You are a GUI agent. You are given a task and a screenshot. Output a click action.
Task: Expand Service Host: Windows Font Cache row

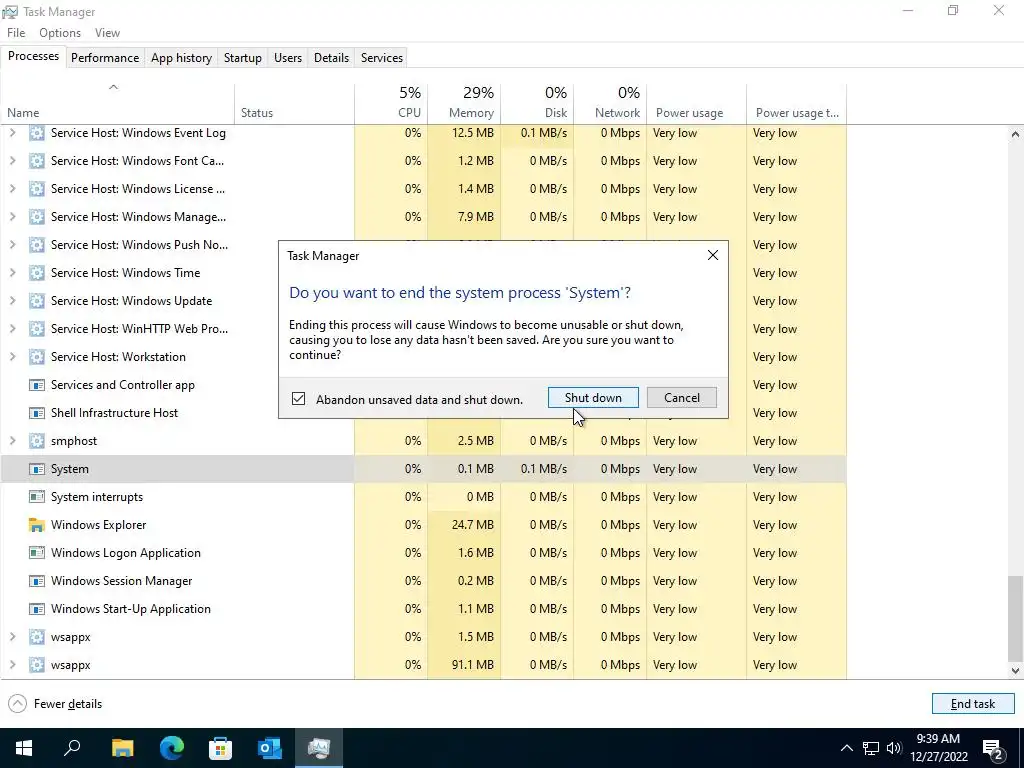[12, 161]
